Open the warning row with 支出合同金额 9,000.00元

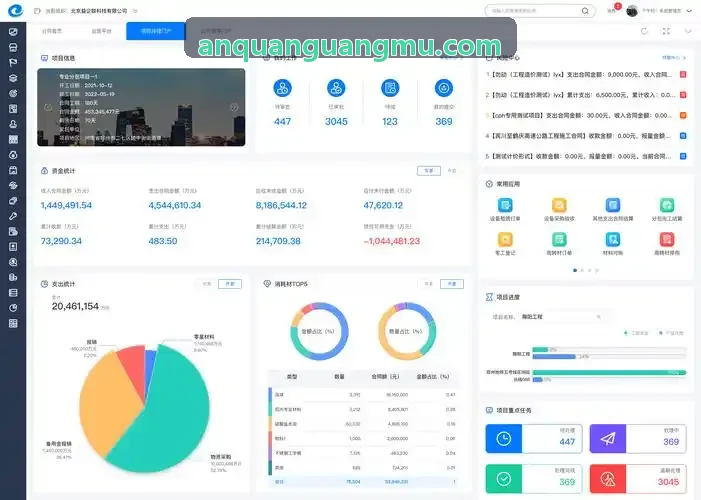click(586, 75)
